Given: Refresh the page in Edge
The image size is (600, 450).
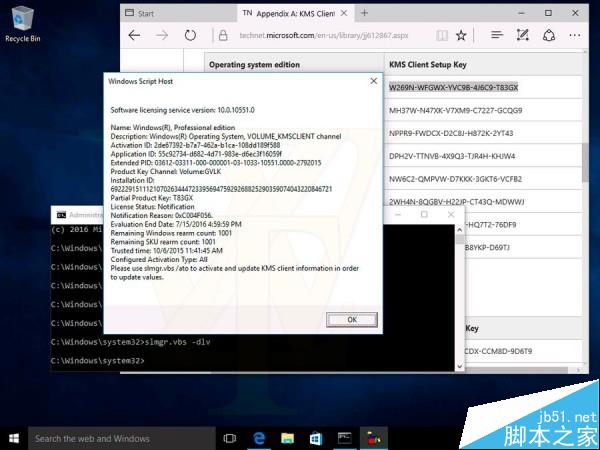Looking at the screenshot, I should coord(190,35).
